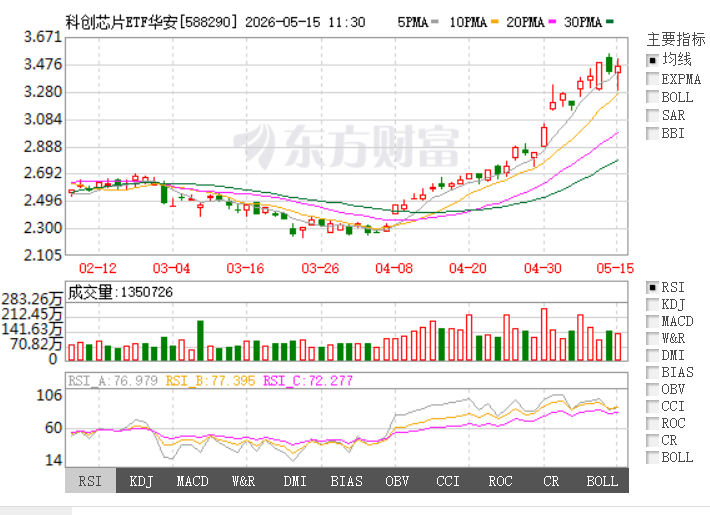Enable the BOLL main indicator option
Image resolution: width=710 pixels, height=515 pixels.
pyautogui.click(x=652, y=97)
